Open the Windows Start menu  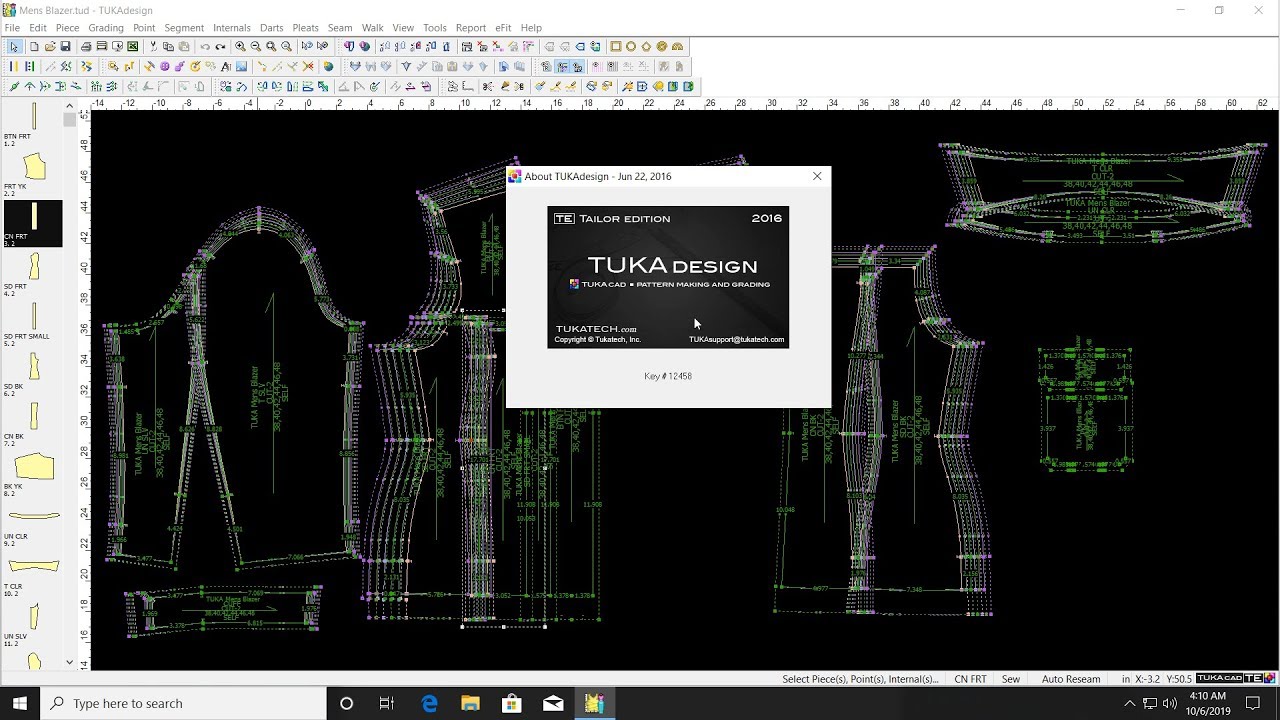coord(20,703)
